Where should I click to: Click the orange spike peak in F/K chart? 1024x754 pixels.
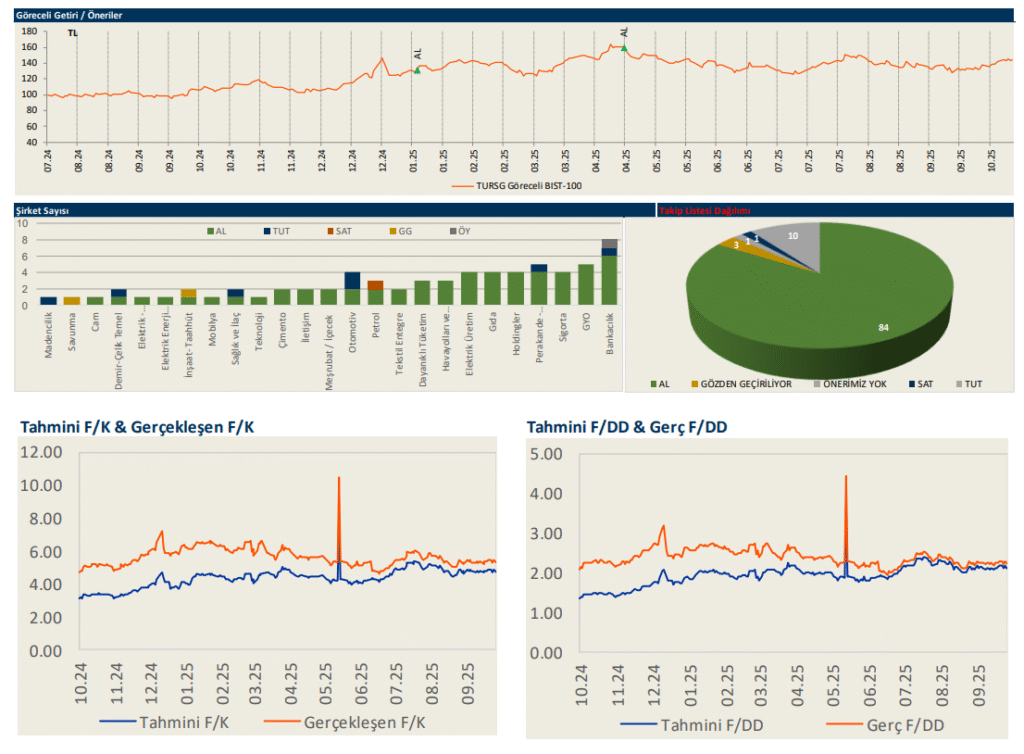tap(339, 480)
